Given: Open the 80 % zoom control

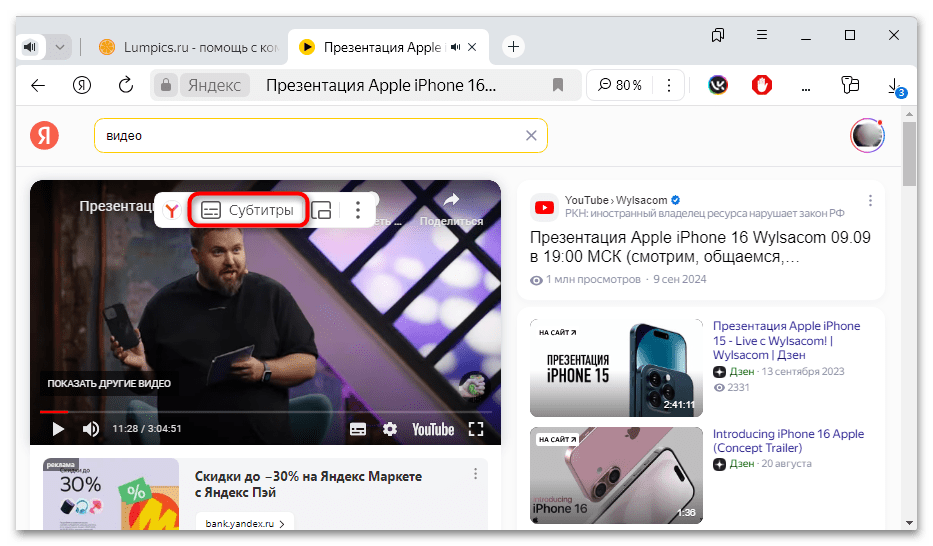Looking at the screenshot, I should 620,85.
